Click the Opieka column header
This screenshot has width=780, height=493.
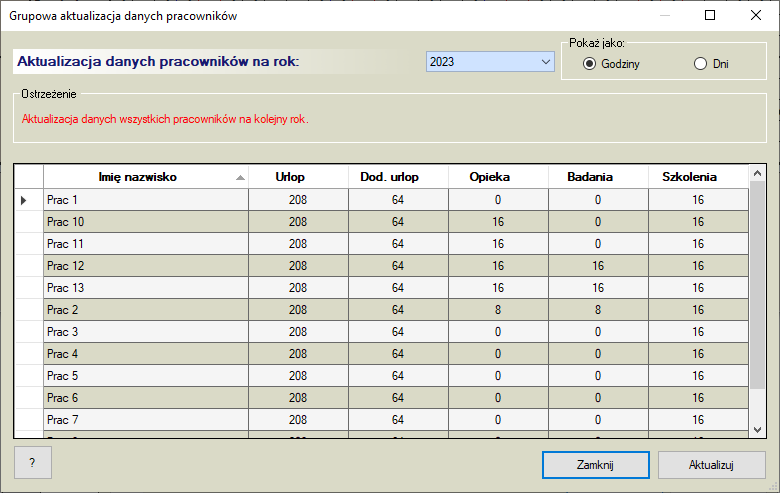pyautogui.click(x=498, y=177)
